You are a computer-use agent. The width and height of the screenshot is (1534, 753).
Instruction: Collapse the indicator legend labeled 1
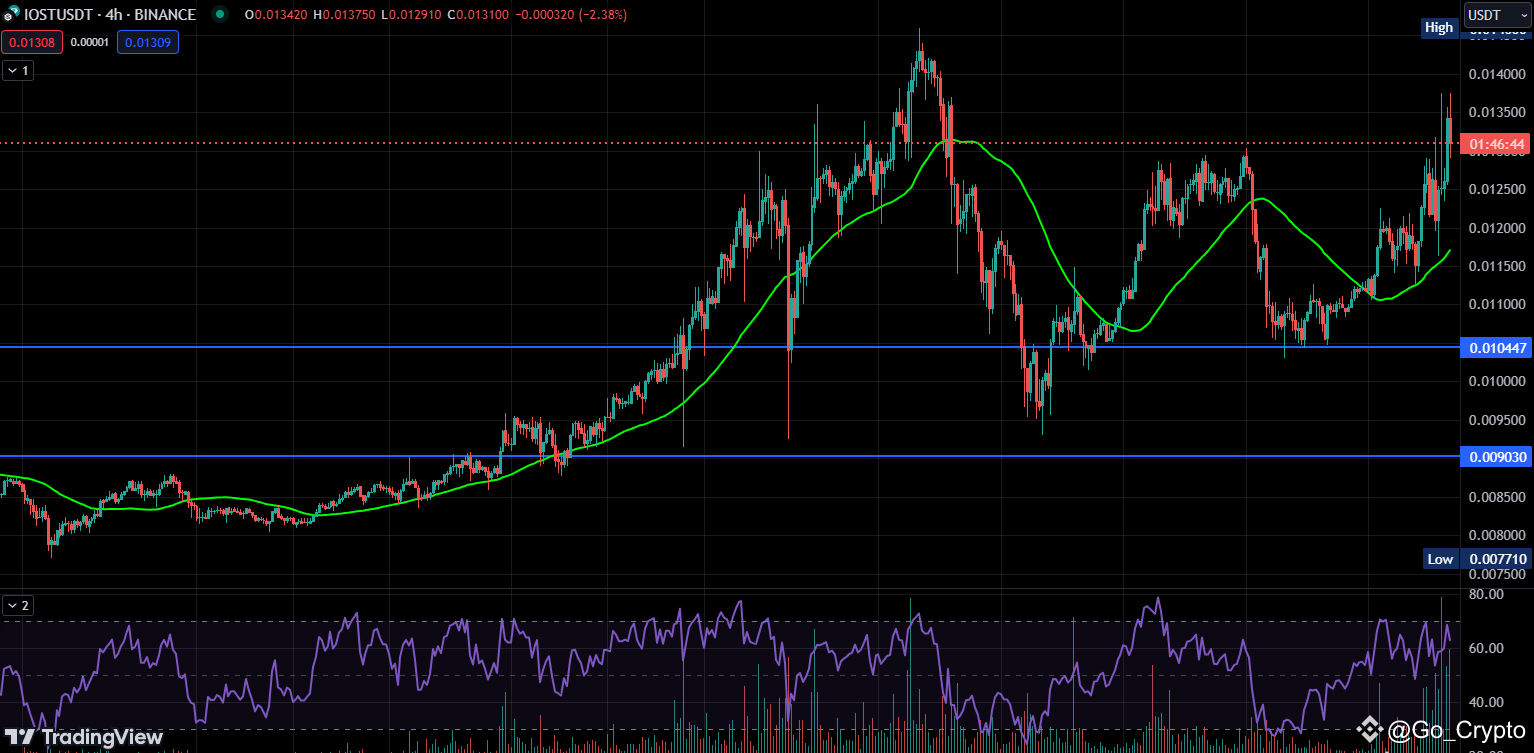pos(19,70)
